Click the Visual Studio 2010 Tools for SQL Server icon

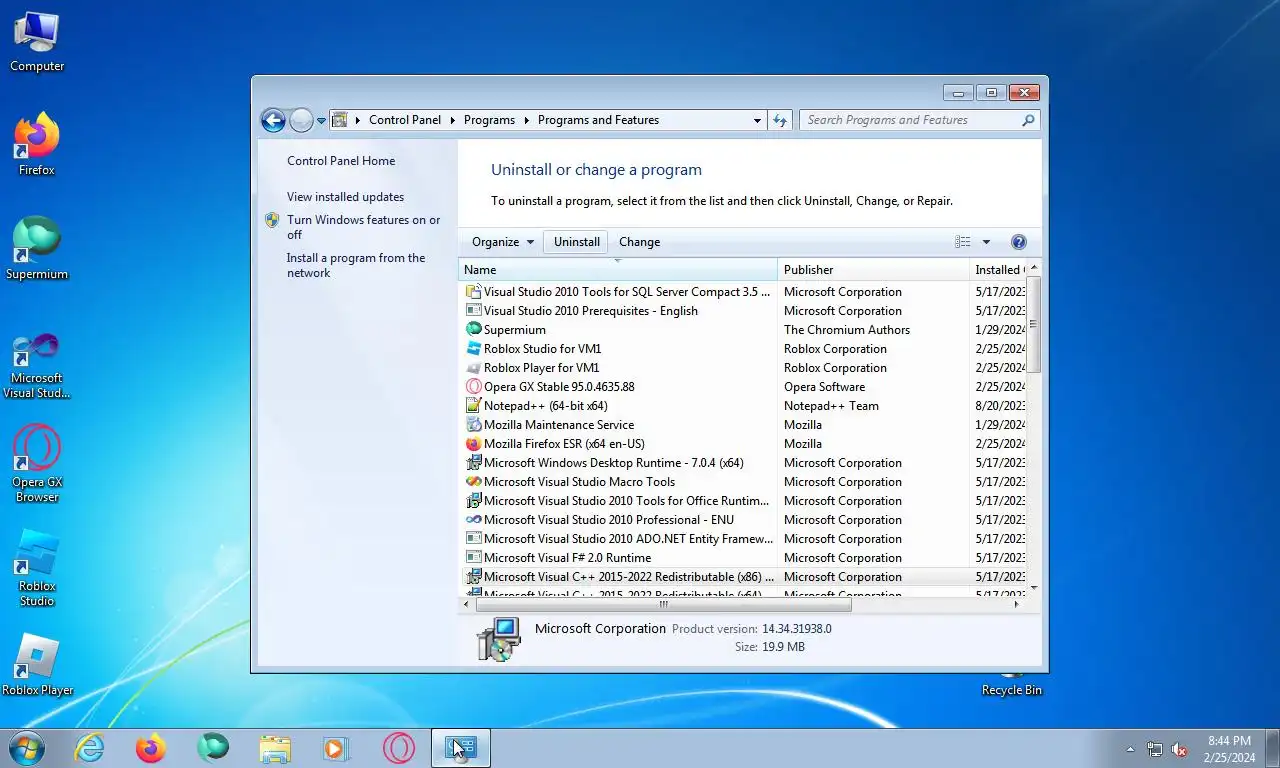point(474,291)
